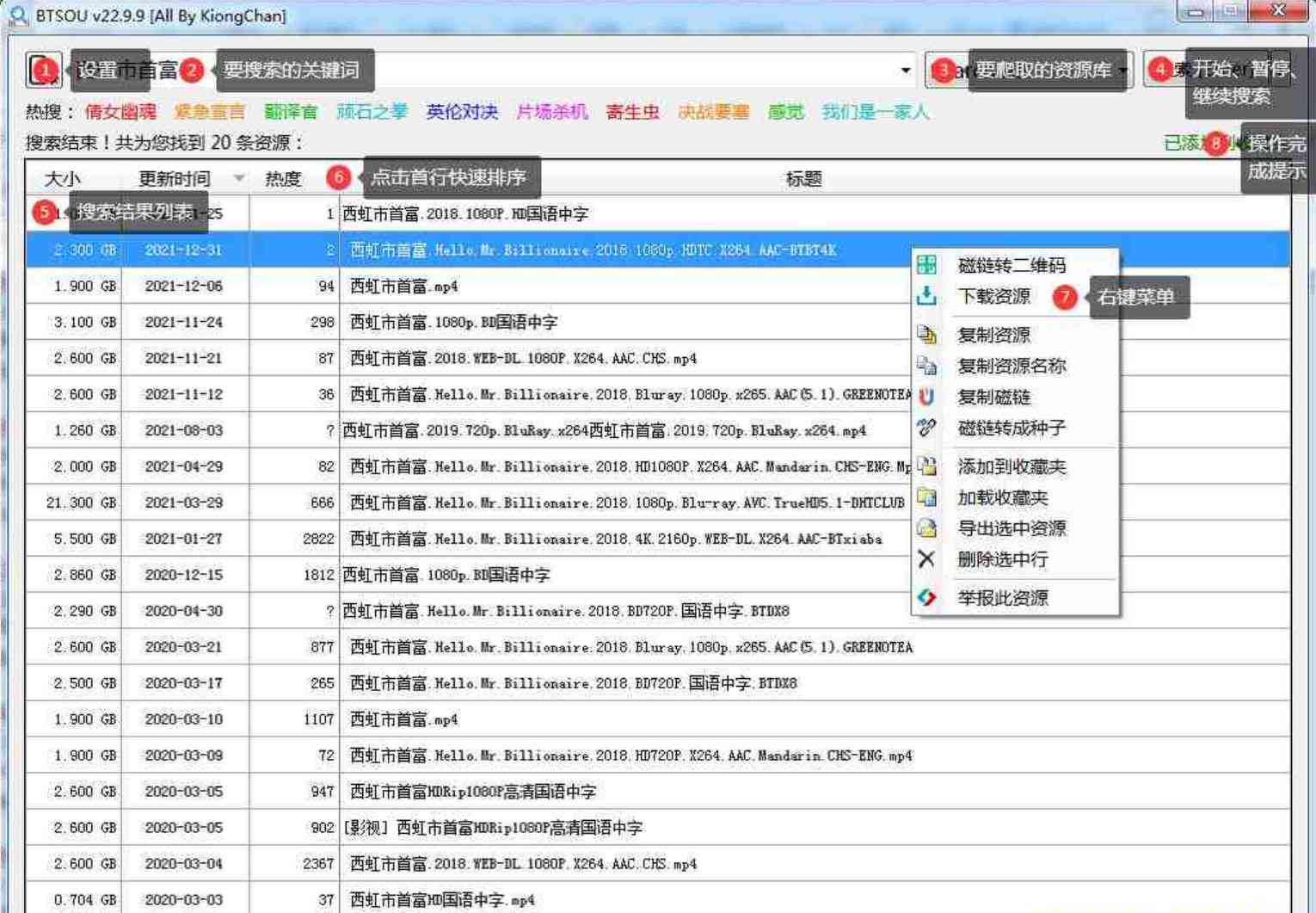
Task: Select the row with heat 2367
Action: tap(658, 864)
